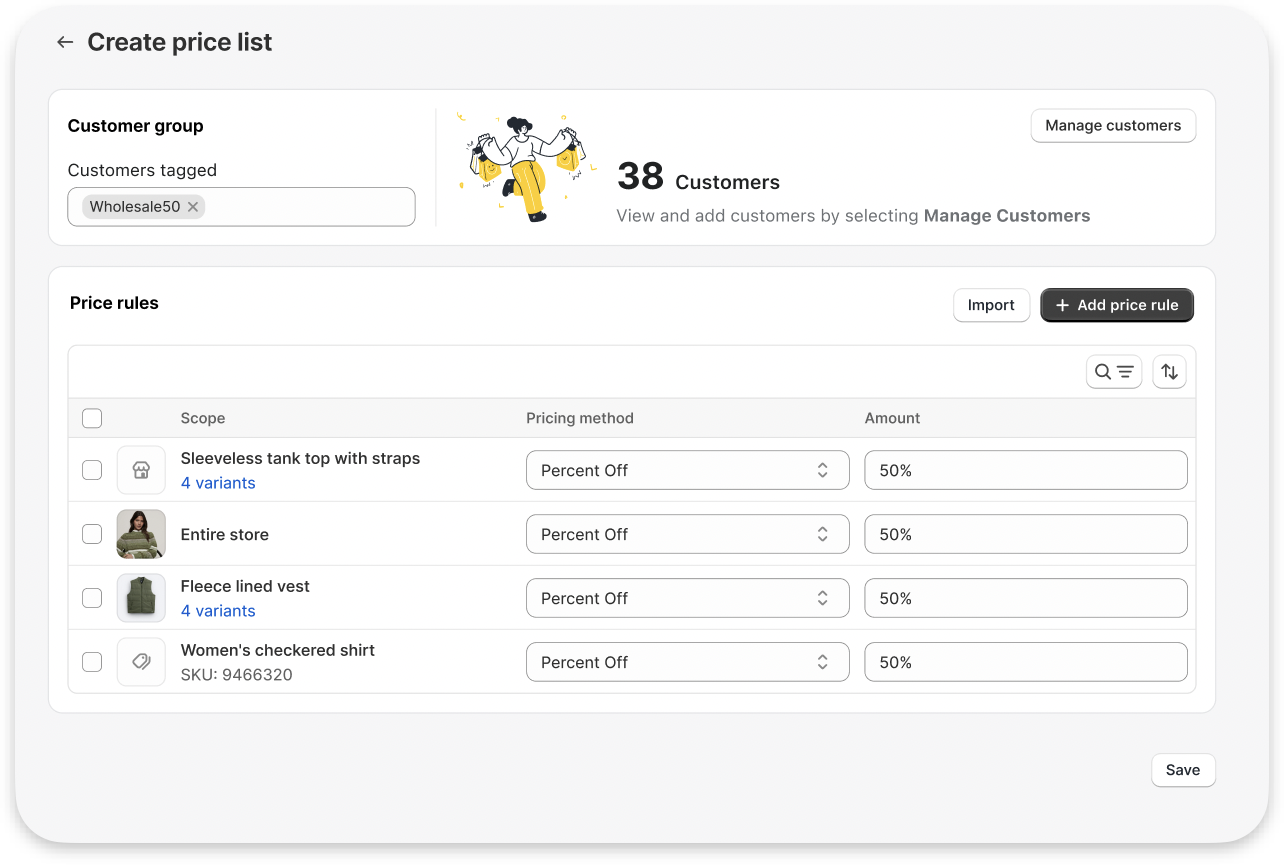Image resolution: width=1284 pixels, height=868 pixels.
Task: Open pricing method dropdown for Sleeveless tank top
Action: 687,470
